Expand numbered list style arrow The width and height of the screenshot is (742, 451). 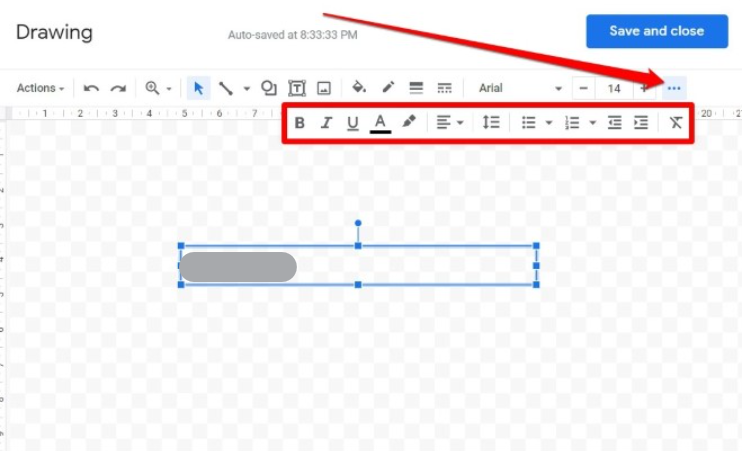click(592, 124)
